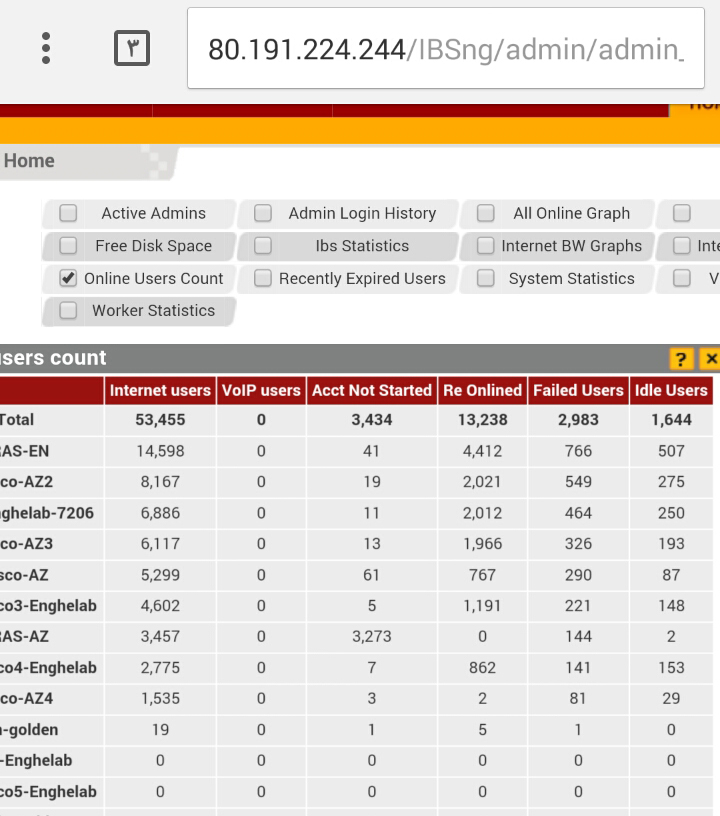Enable the Internet BW Graphs checkbox
This screenshot has width=720, height=816.
tap(485, 246)
